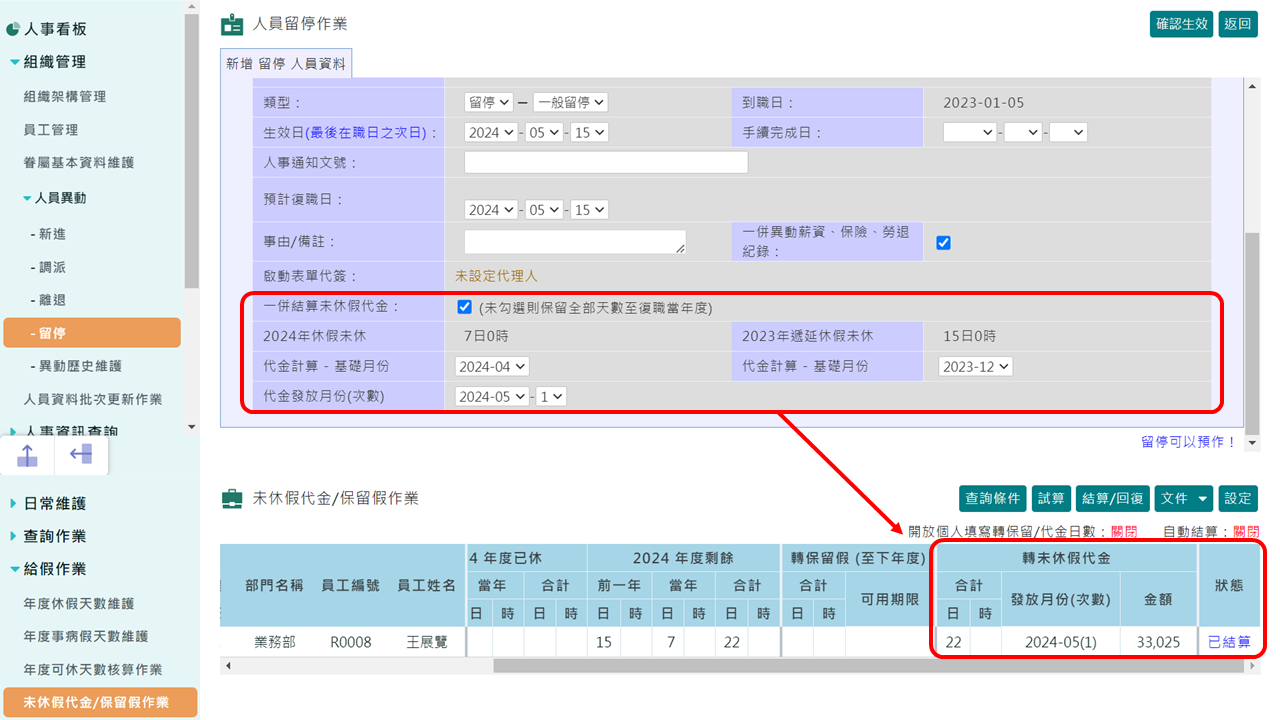Open the 文件 dropdown menu
Image resolution: width=1280 pixels, height=720 pixels.
tap(1183, 497)
